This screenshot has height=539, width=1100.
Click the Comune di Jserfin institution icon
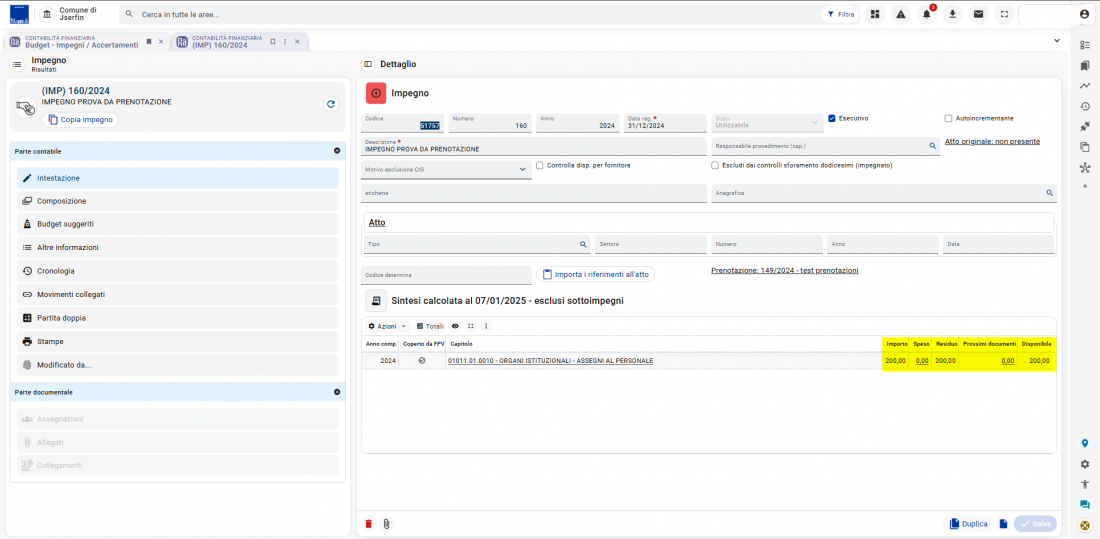pyautogui.click(x=47, y=14)
